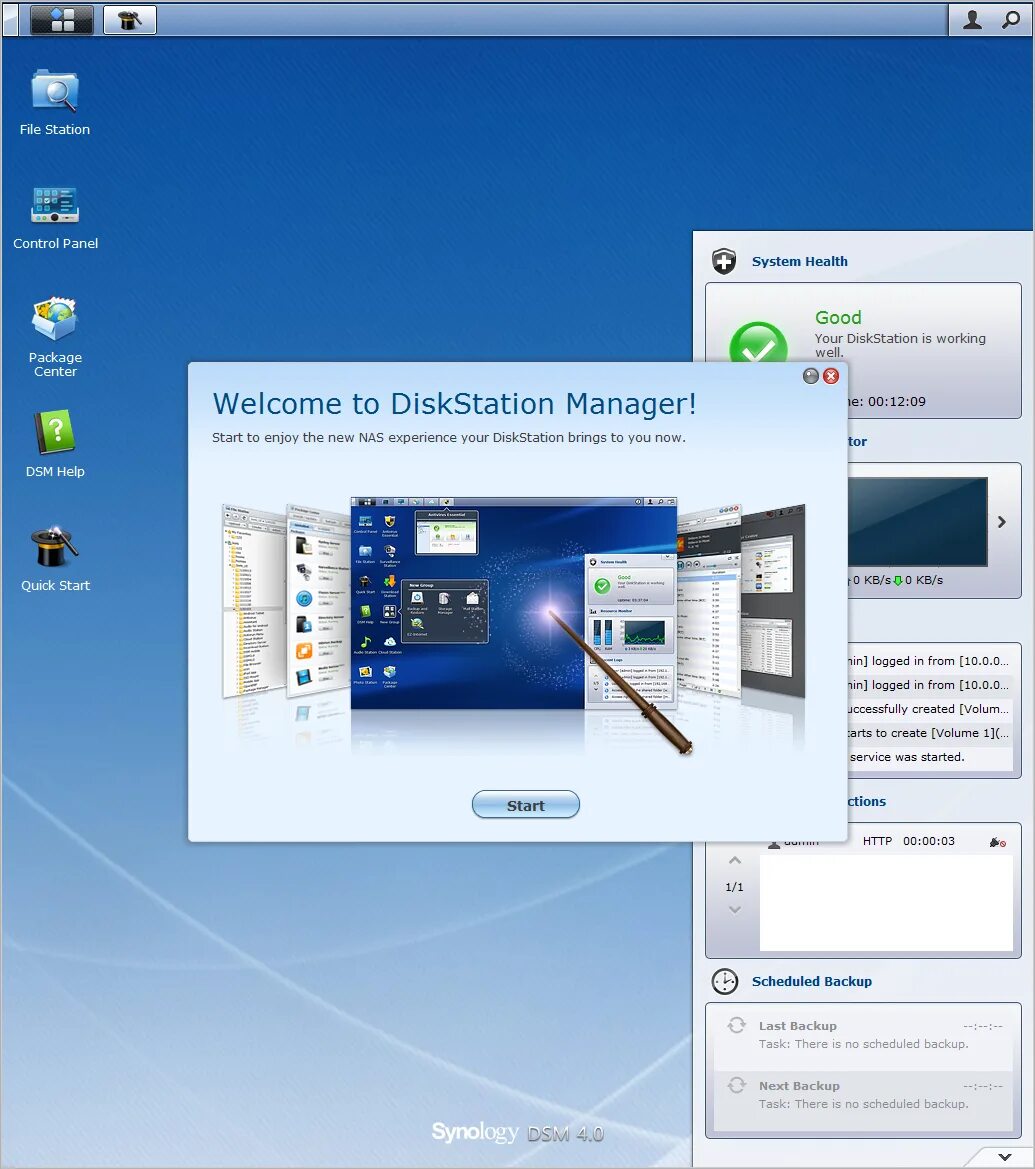Switch resource monitor view with right chevron
Viewport: 1035px width, 1169px height.
[x=1001, y=522]
